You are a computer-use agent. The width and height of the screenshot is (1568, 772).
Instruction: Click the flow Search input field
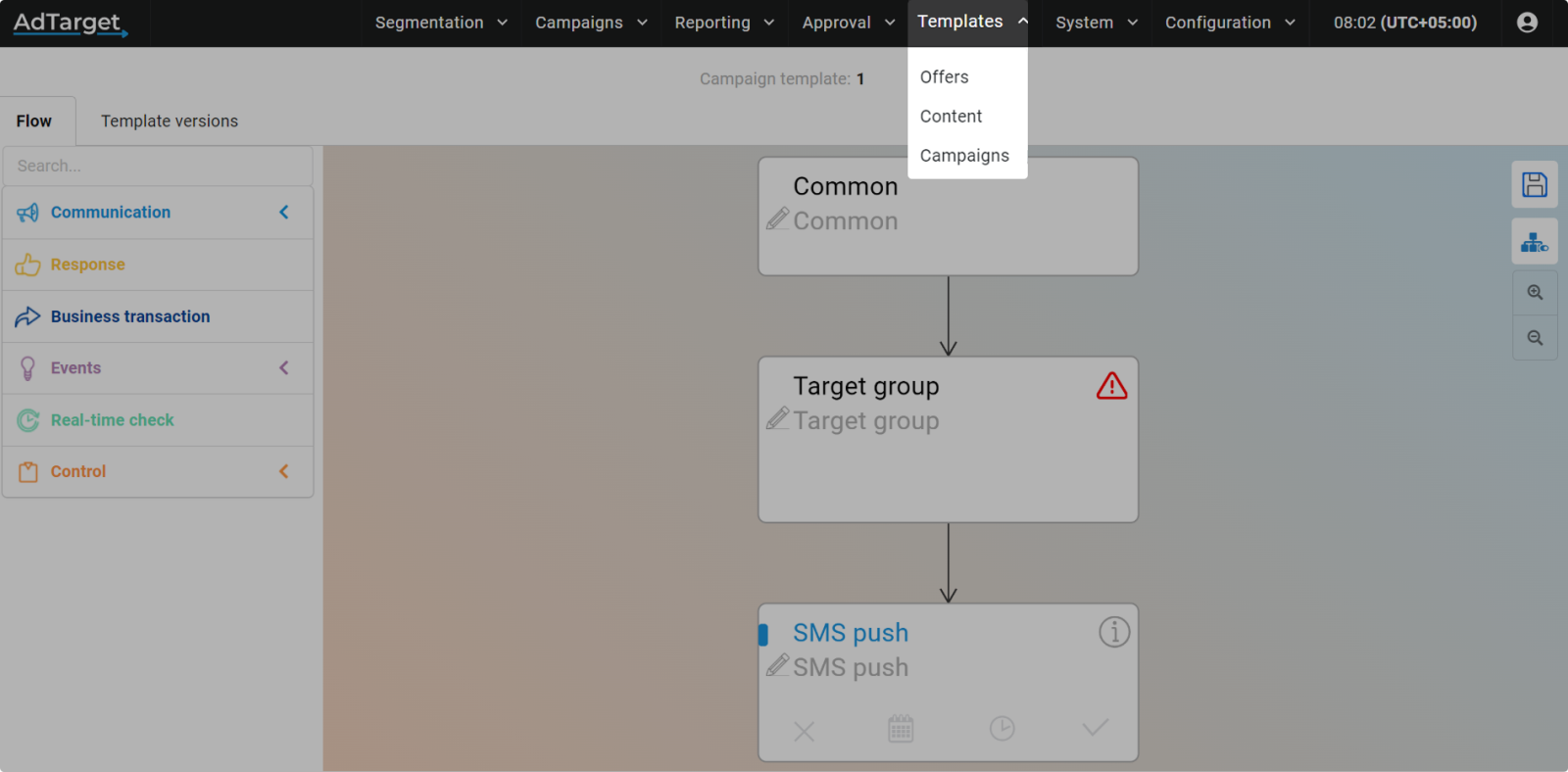click(x=157, y=167)
